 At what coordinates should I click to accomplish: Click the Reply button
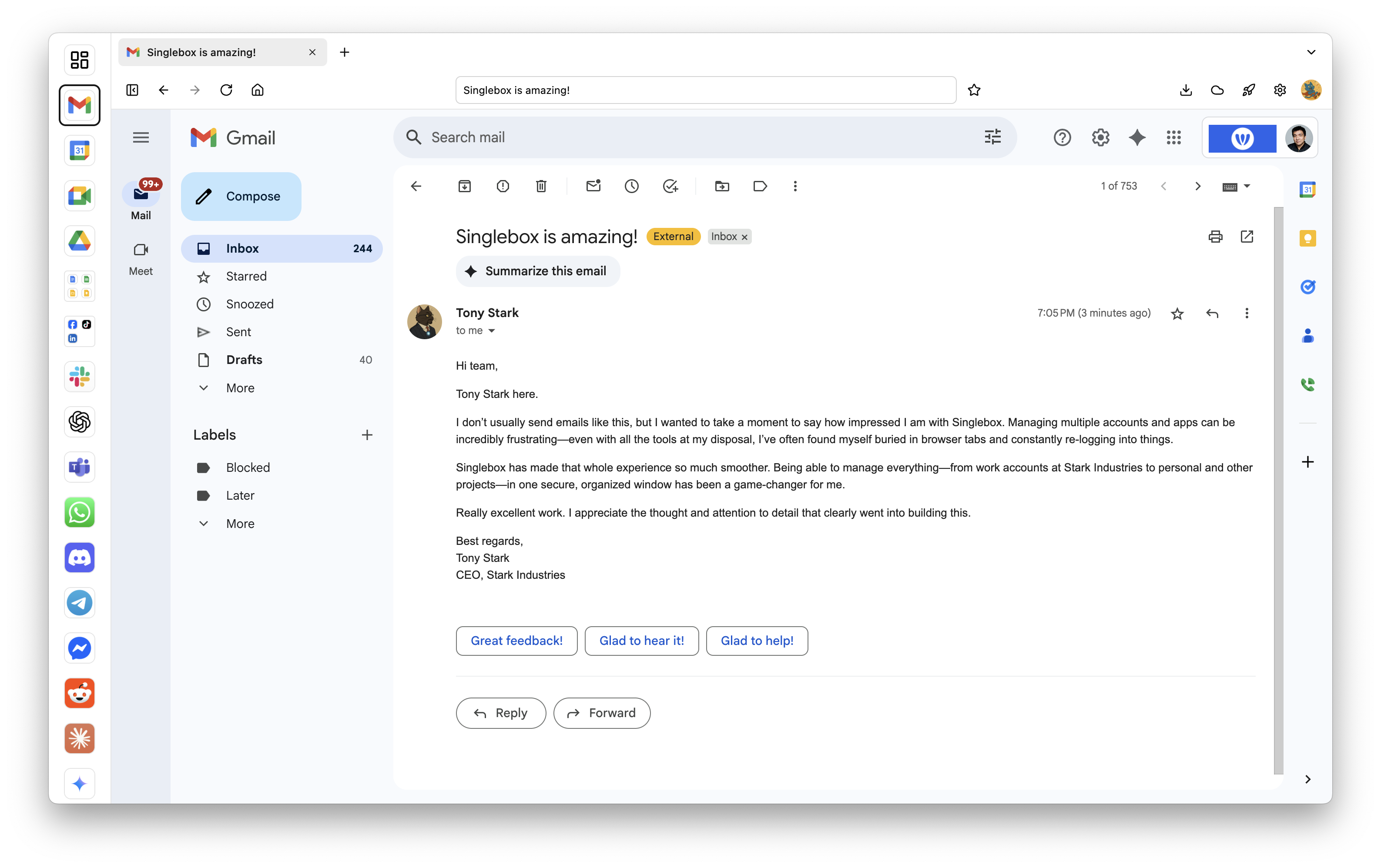[x=501, y=713]
